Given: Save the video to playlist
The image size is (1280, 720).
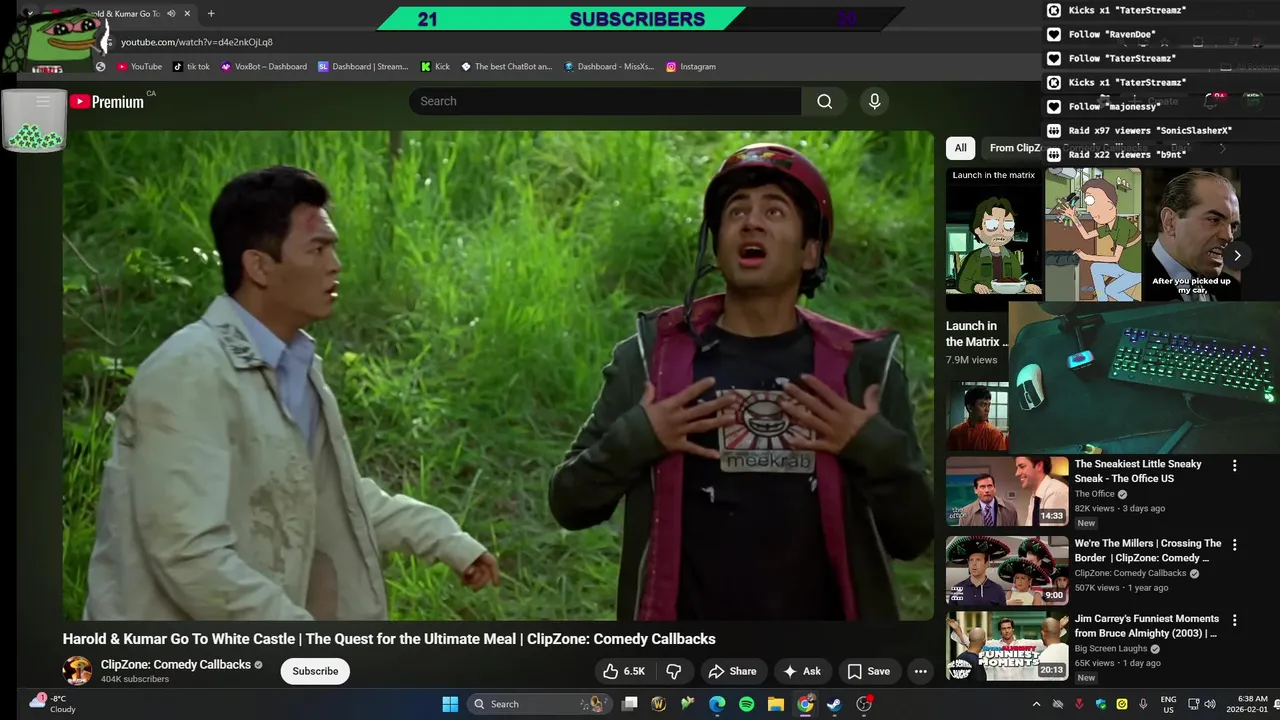Looking at the screenshot, I should click(x=868, y=671).
